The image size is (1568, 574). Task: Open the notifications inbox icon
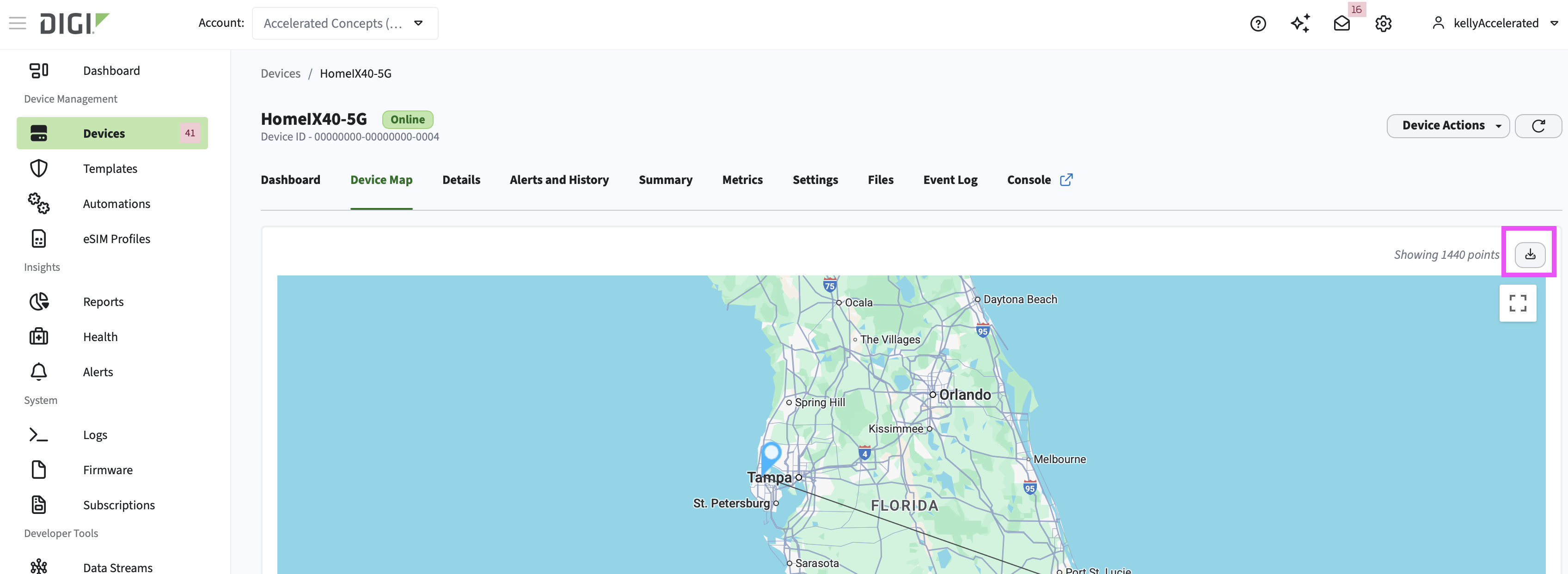1341,24
